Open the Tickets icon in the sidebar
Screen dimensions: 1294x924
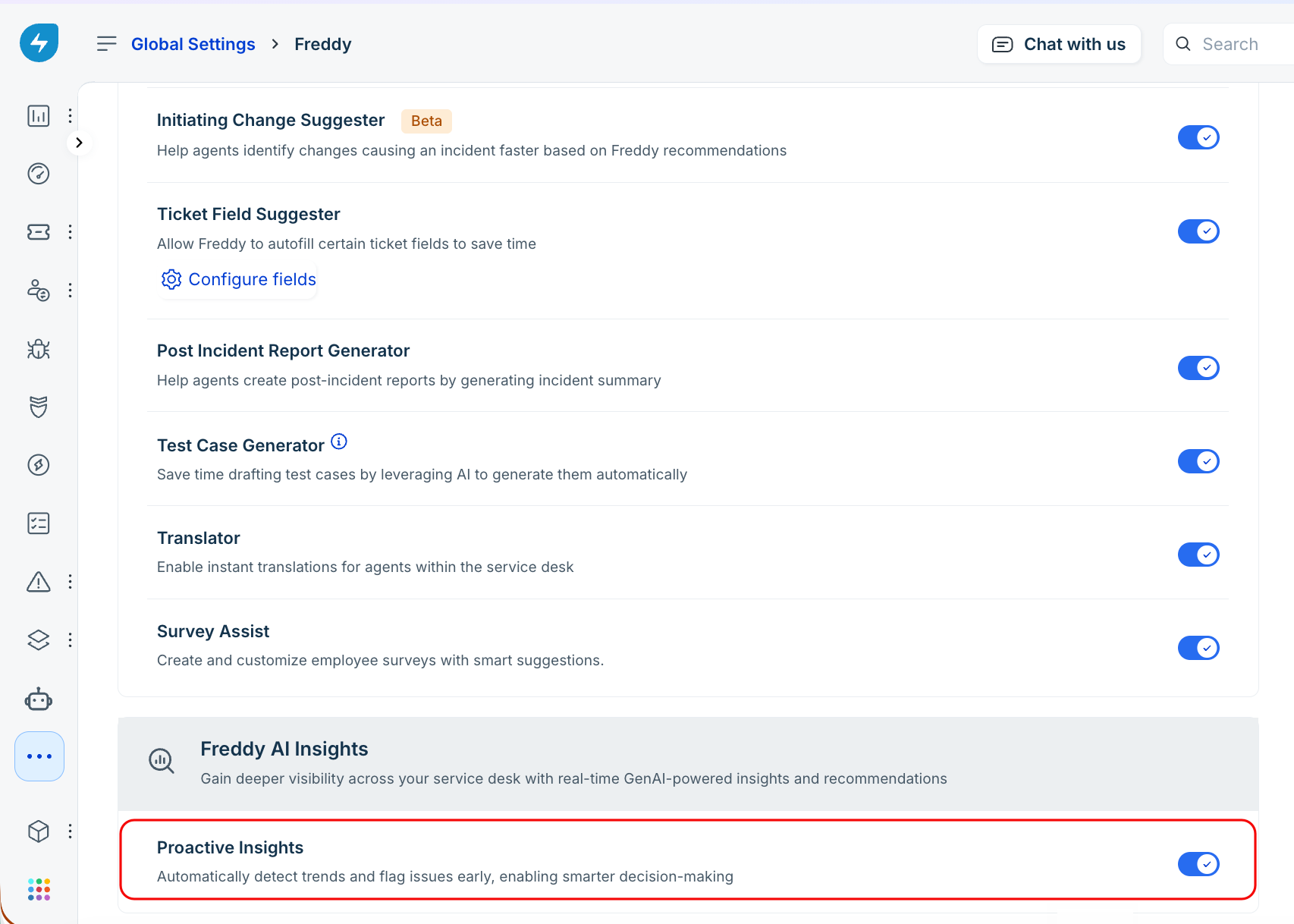click(39, 232)
